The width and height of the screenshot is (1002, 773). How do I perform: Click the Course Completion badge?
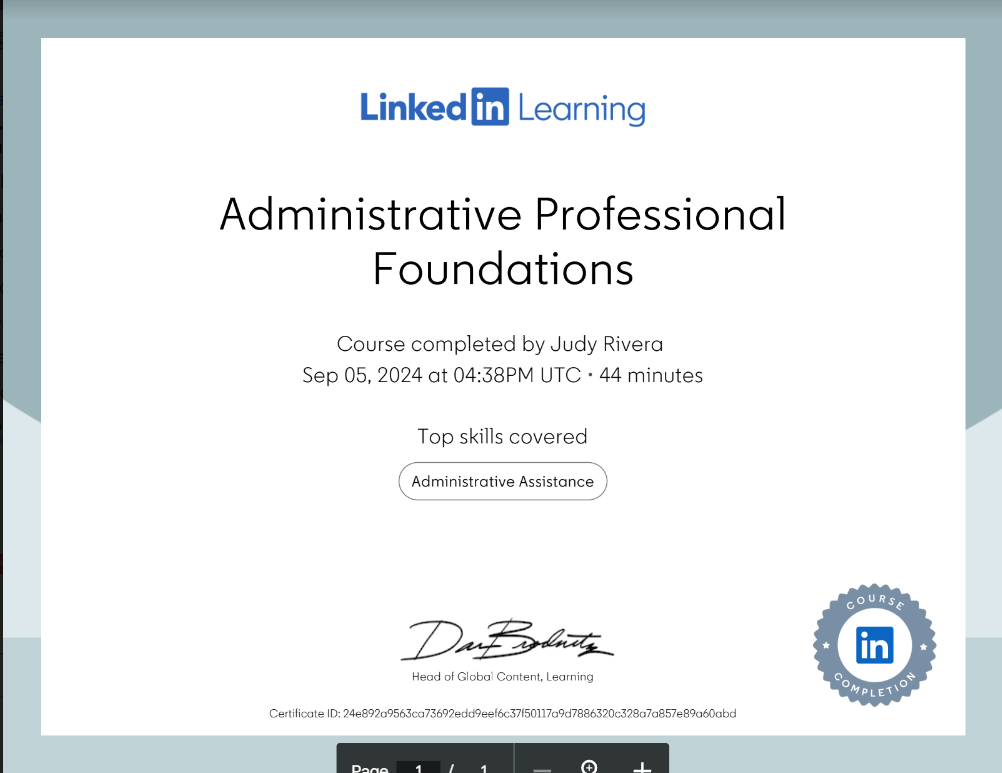click(874, 645)
